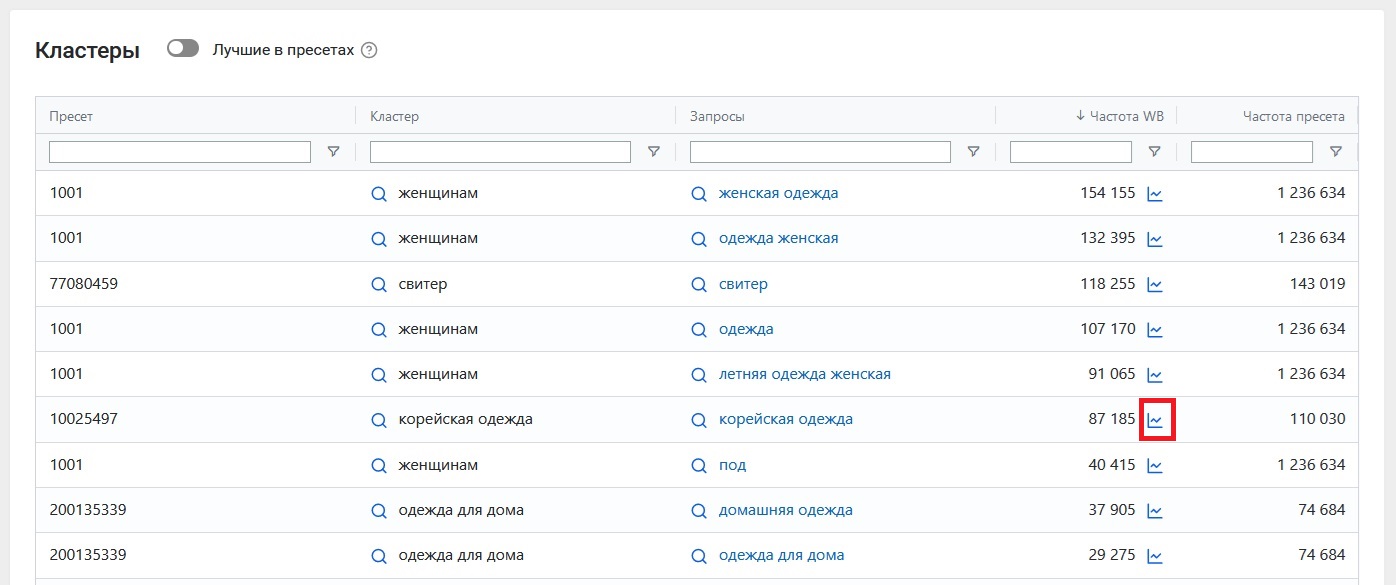Select the frequency value 37 905
1396x585 pixels.
(x=1112, y=510)
